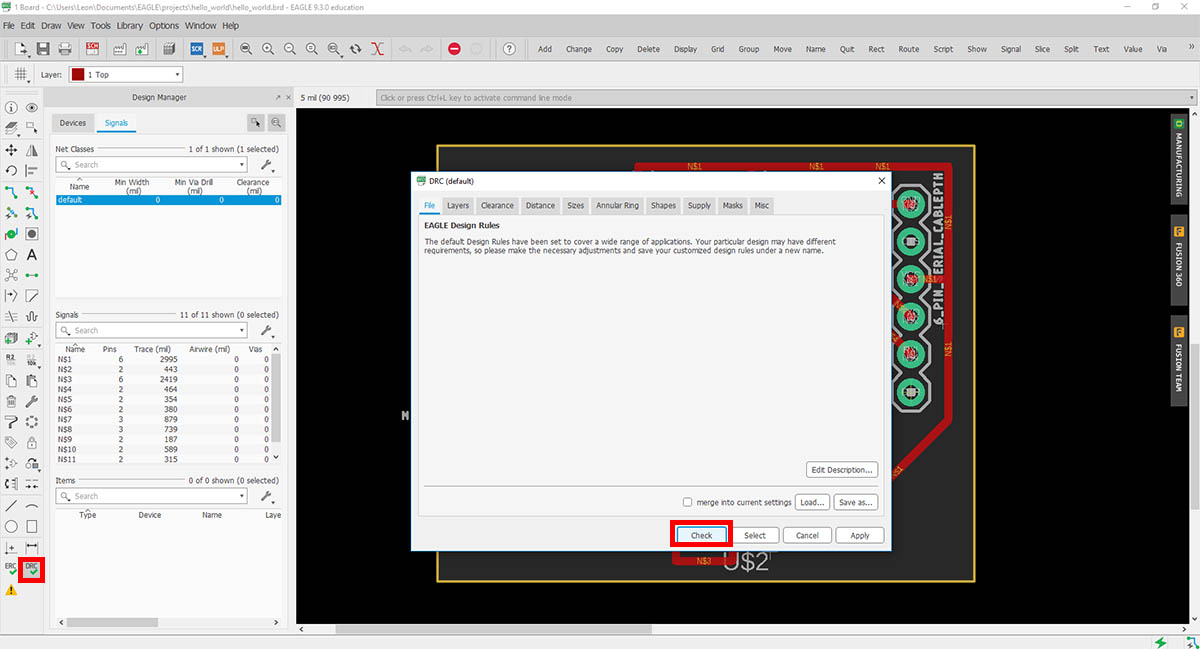
Task: Click the lightning bolt status bar icon
Action: pos(1160,641)
